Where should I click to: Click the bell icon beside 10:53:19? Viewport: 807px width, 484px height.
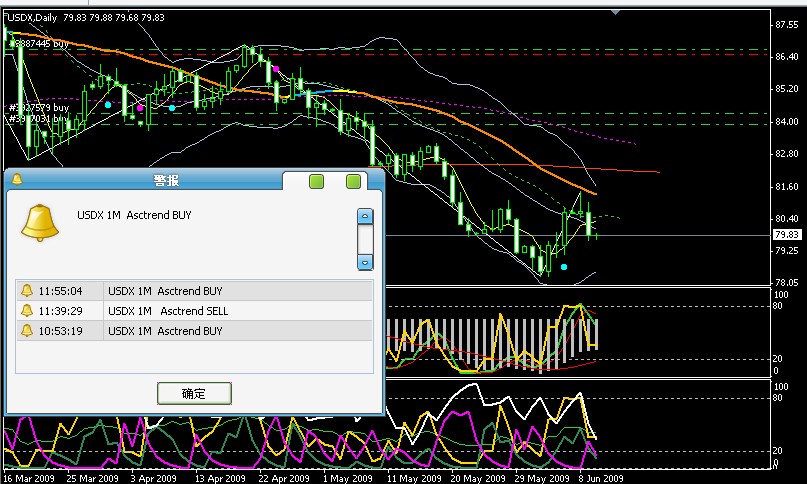(x=26, y=331)
